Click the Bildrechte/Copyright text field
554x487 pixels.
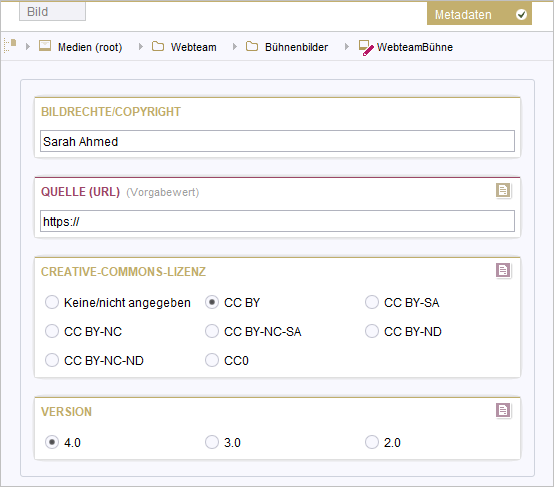pyautogui.click(x=277, y=141)
